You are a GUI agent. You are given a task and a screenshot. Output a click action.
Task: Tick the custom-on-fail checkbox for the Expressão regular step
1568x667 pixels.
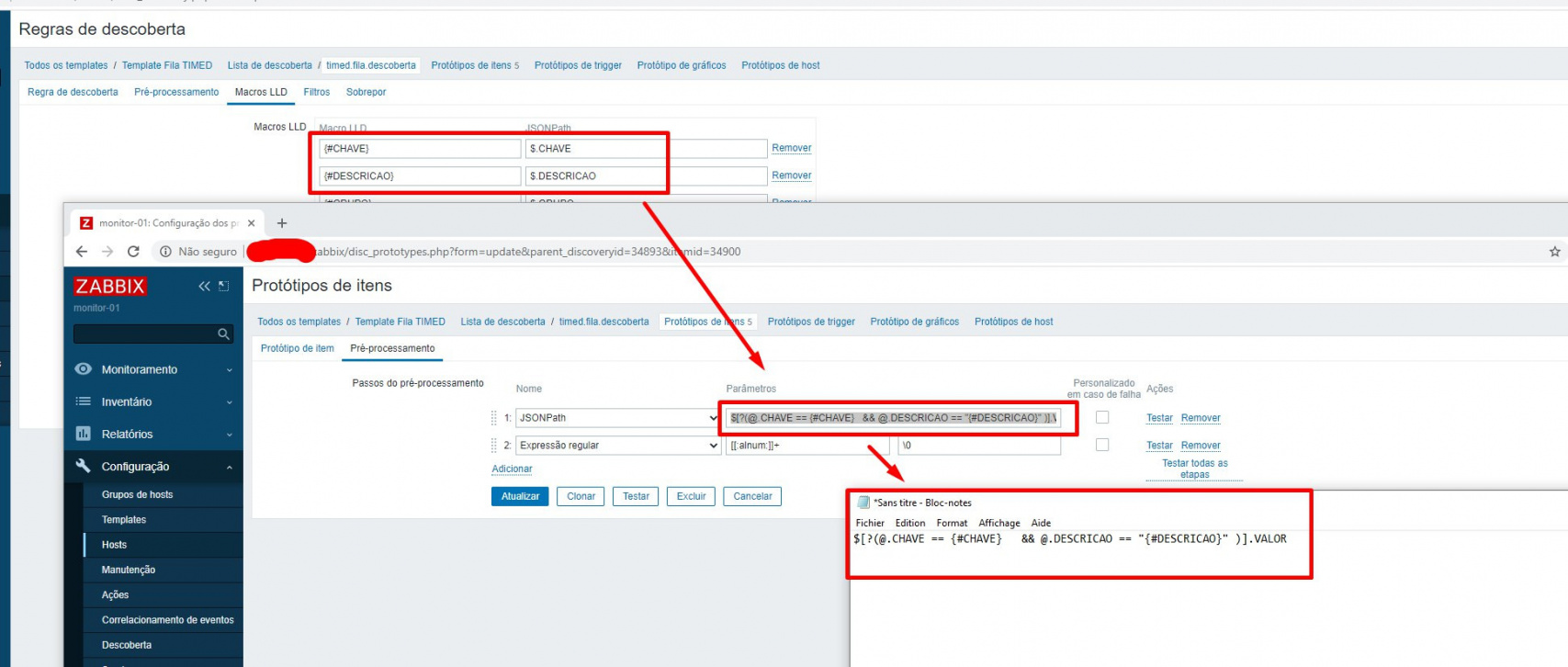click(1102, 445)
